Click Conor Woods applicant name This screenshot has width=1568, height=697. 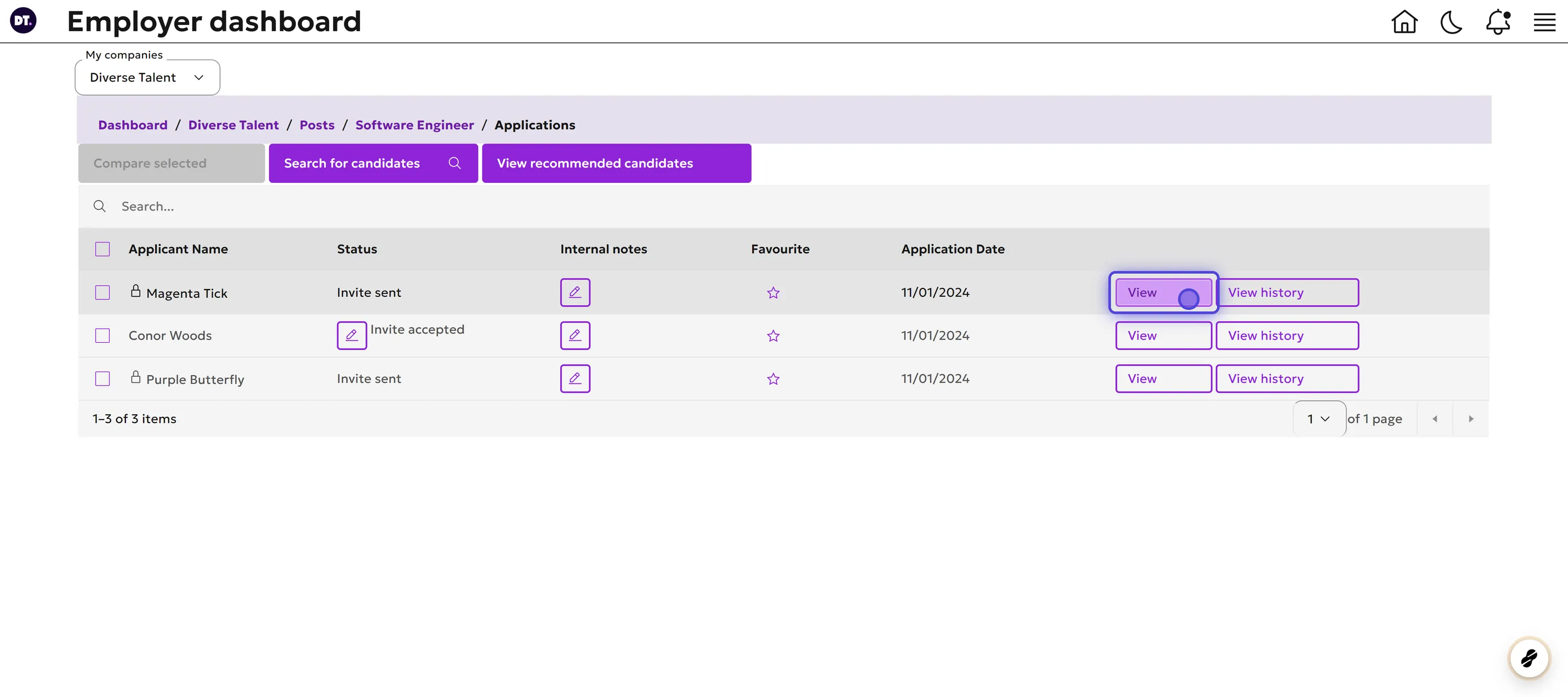[x=170, y=335]
